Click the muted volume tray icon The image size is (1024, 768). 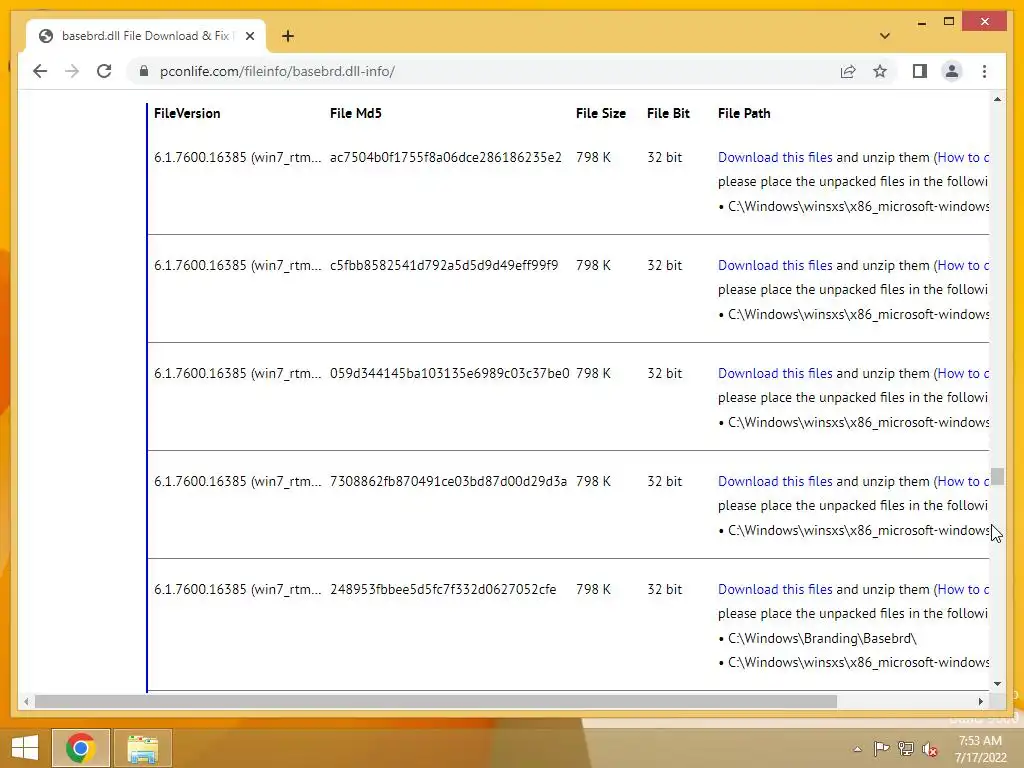pos(930,749)
